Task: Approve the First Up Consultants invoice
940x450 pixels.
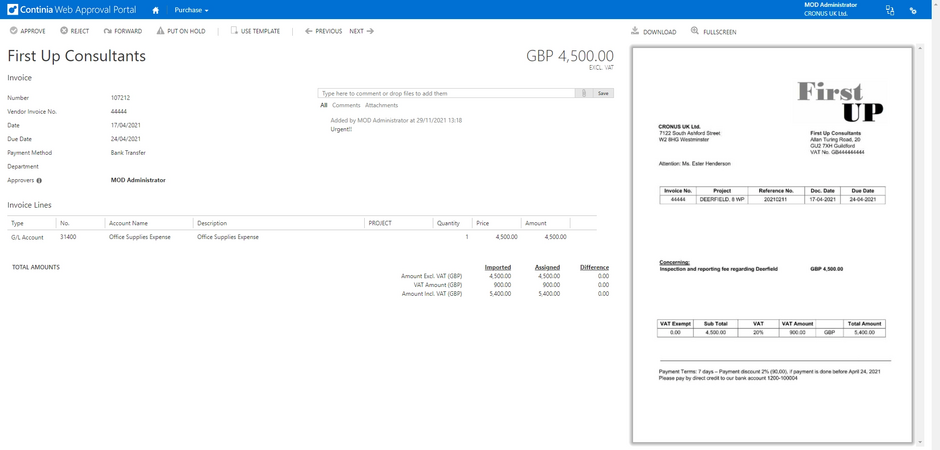Action: (27, 31)
